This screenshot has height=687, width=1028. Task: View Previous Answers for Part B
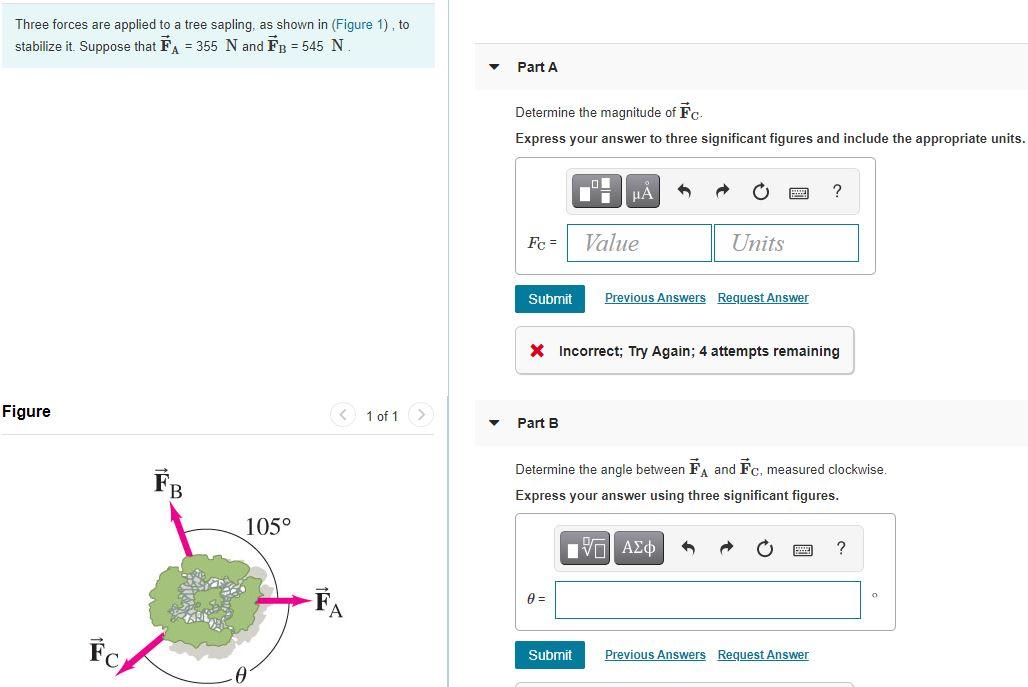(655, 654)
